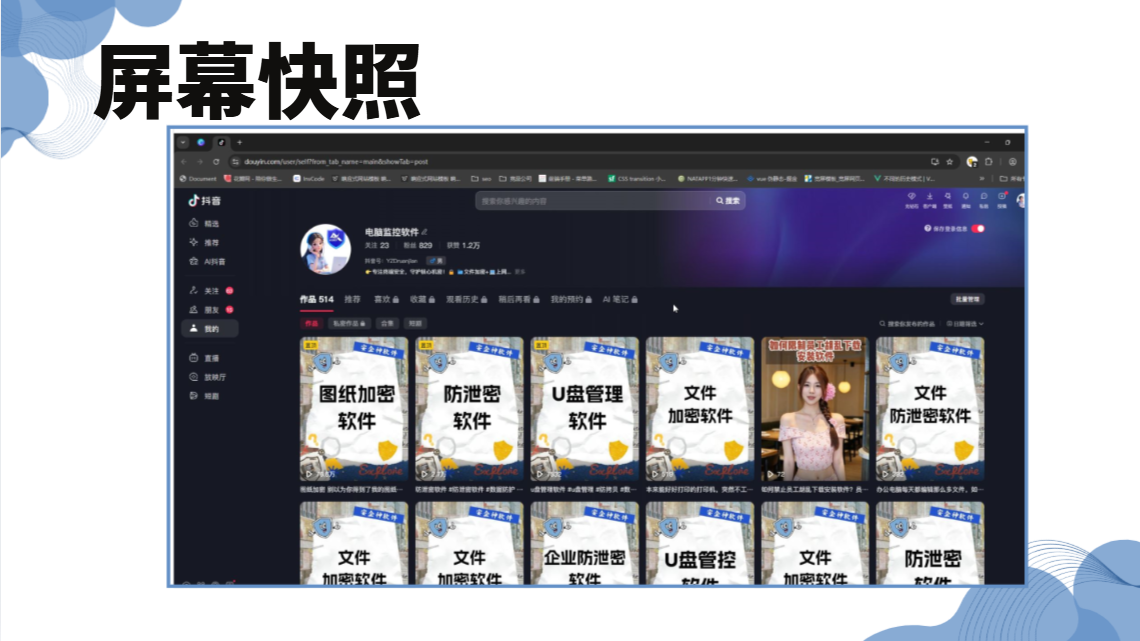Expand the bookmarks overflow chevron
1140x641 pixels.
(x=982, y=178)
